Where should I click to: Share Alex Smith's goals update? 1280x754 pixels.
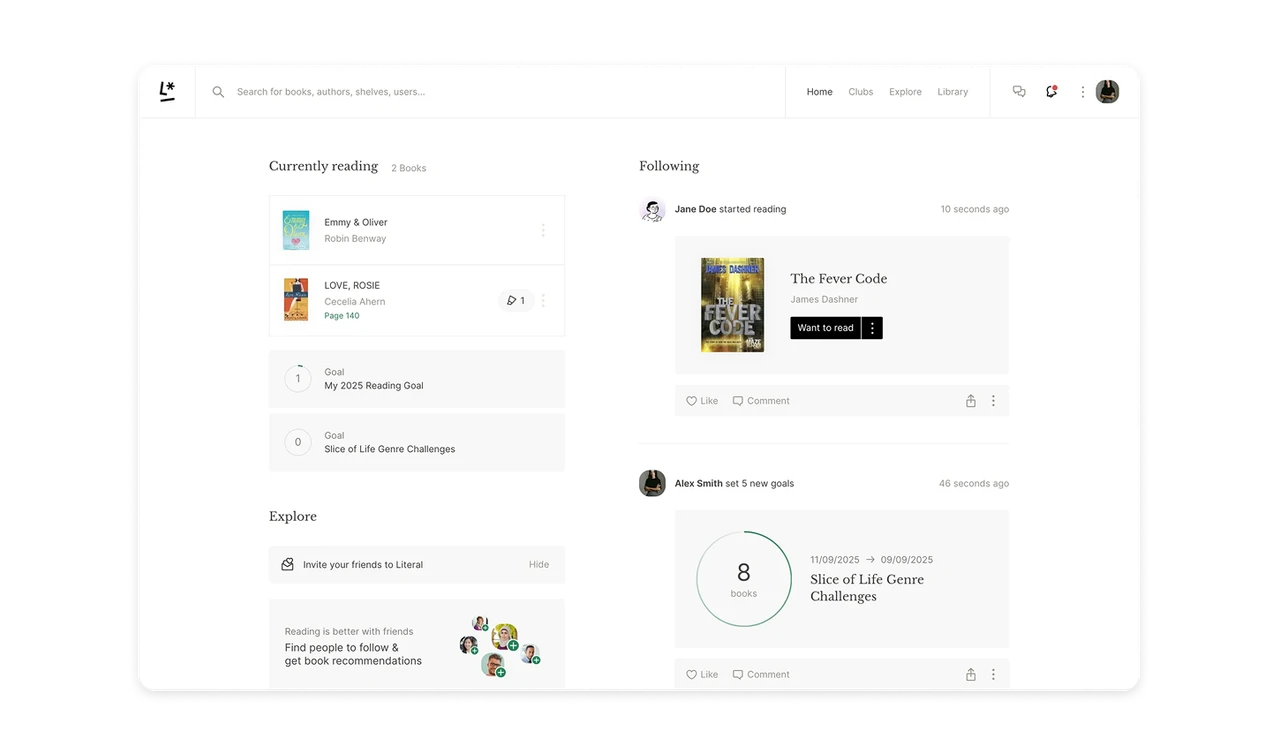point(970,674)
